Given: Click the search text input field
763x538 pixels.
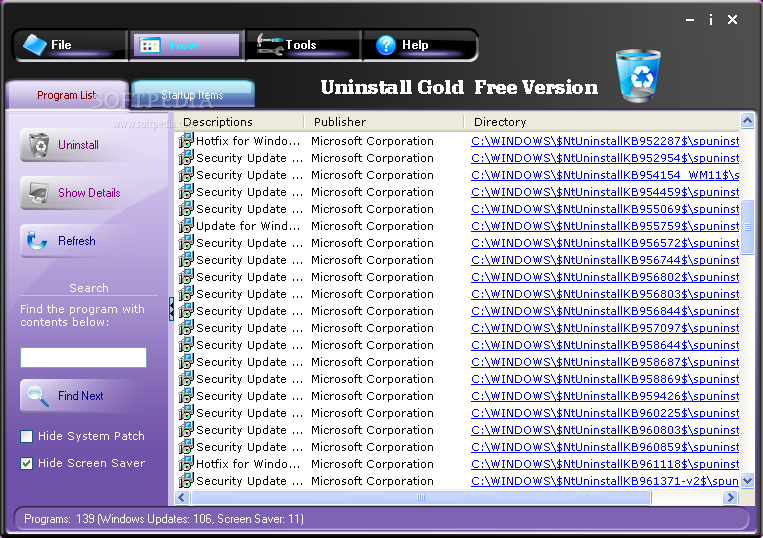Looking at the screenshot, I should pos(83,357).
